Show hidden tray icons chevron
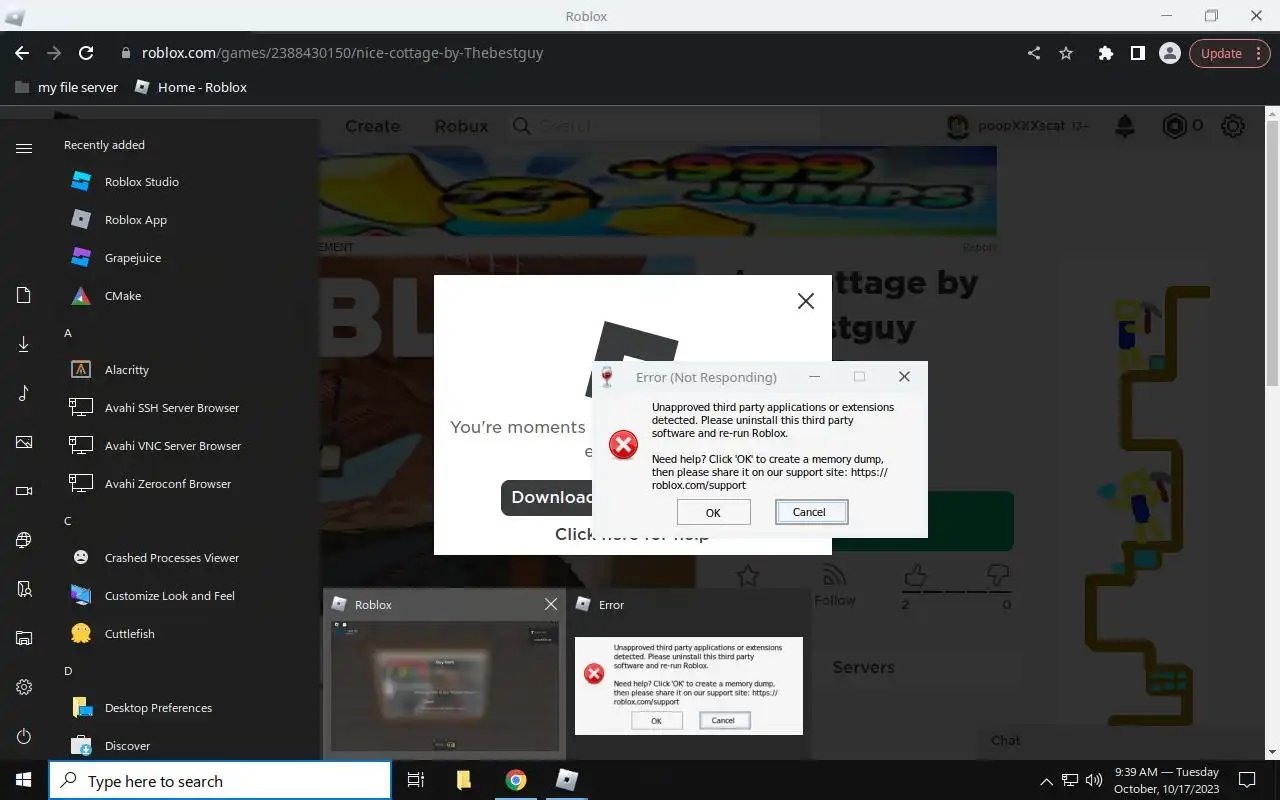Viewport: 1280px width, 800px height. [x=1046, y=781]
